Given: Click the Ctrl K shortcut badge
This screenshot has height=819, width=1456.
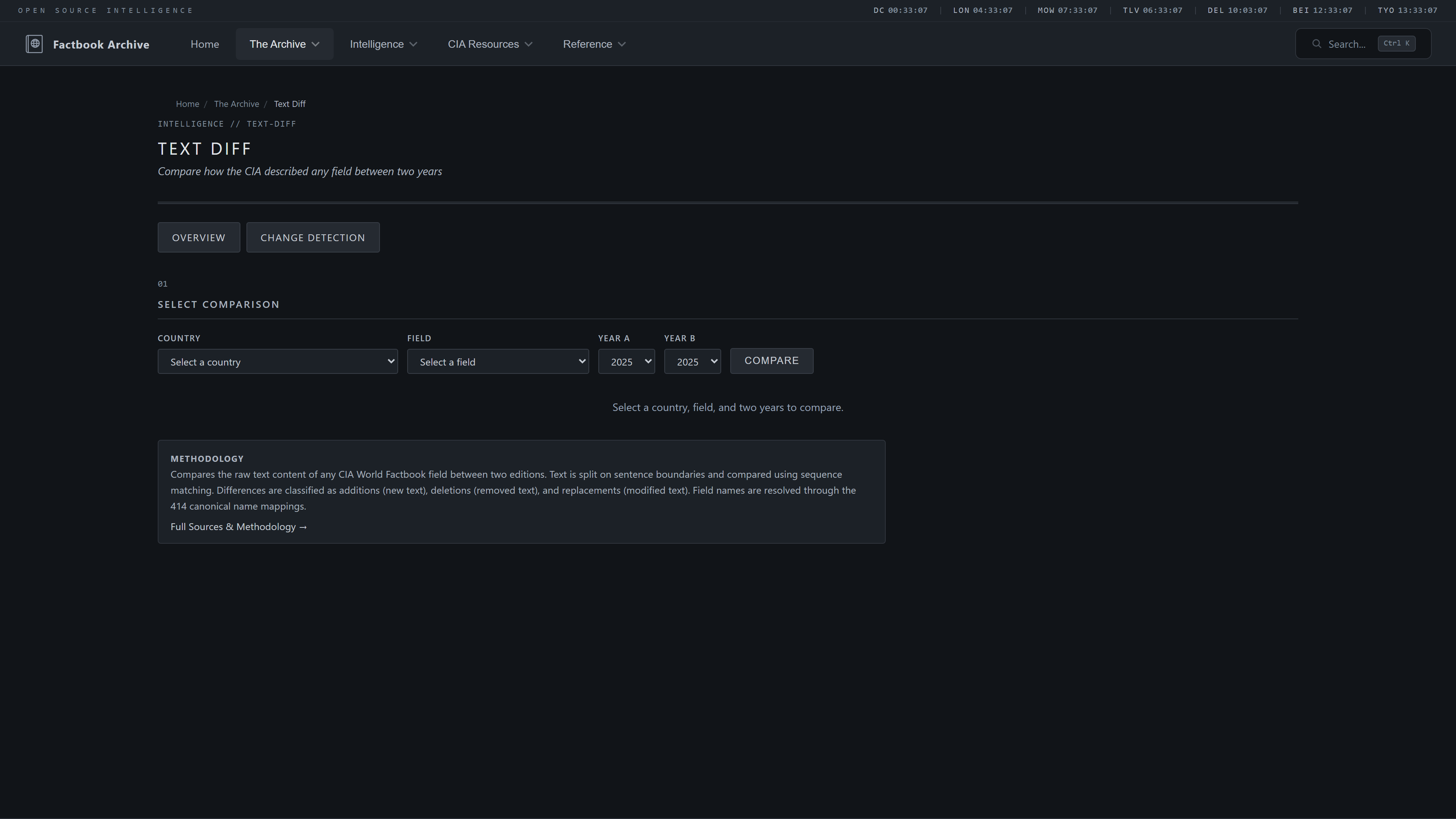Looking at the screenshot, I should pos(1396,44).
